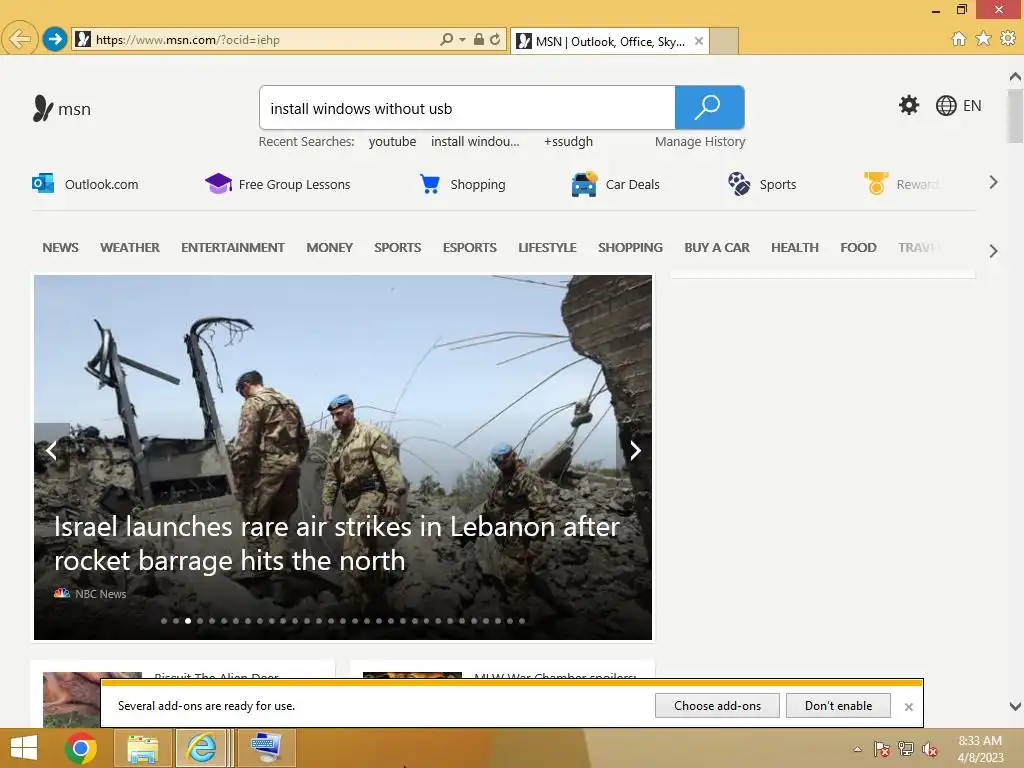The height and width of the screenshot is (768, 1024).
Task: Select the MSN Outlook, Office, Sky tab
Action: coord(610,41)
